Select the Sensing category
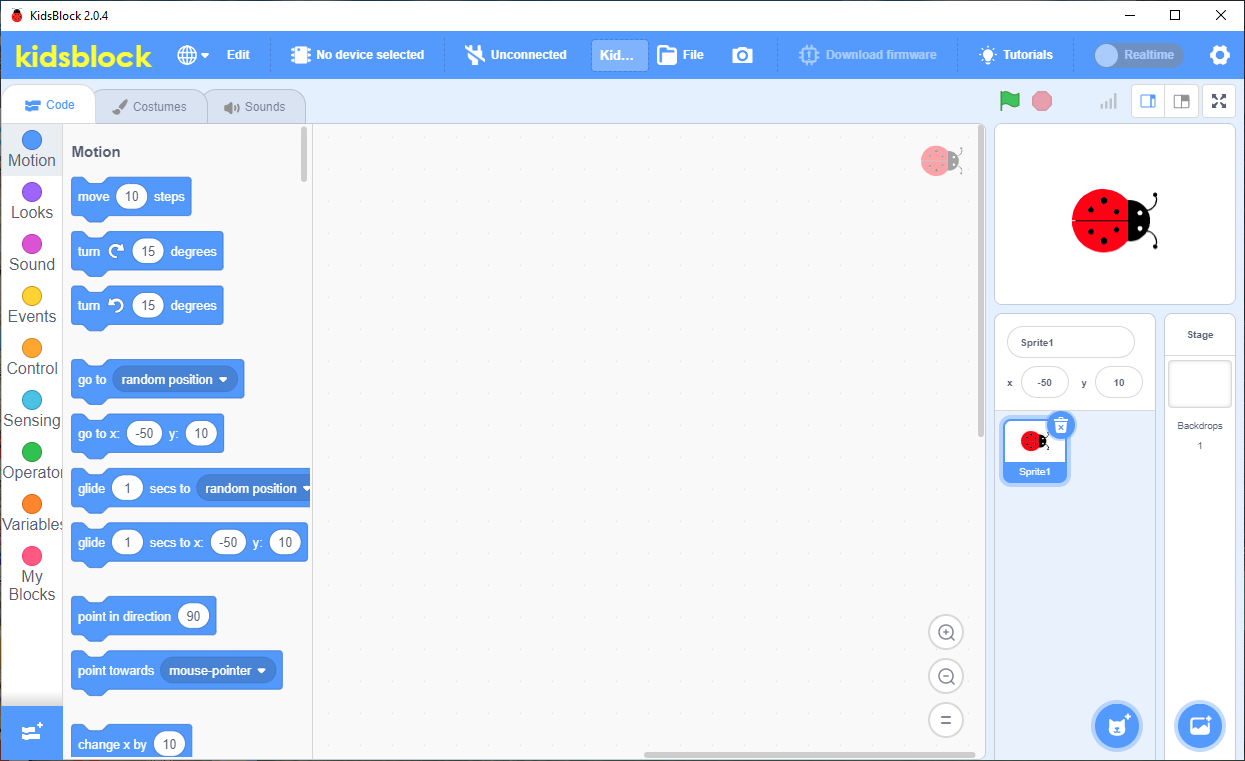This screenshot has width=1245, height=761. coord(32,410)
